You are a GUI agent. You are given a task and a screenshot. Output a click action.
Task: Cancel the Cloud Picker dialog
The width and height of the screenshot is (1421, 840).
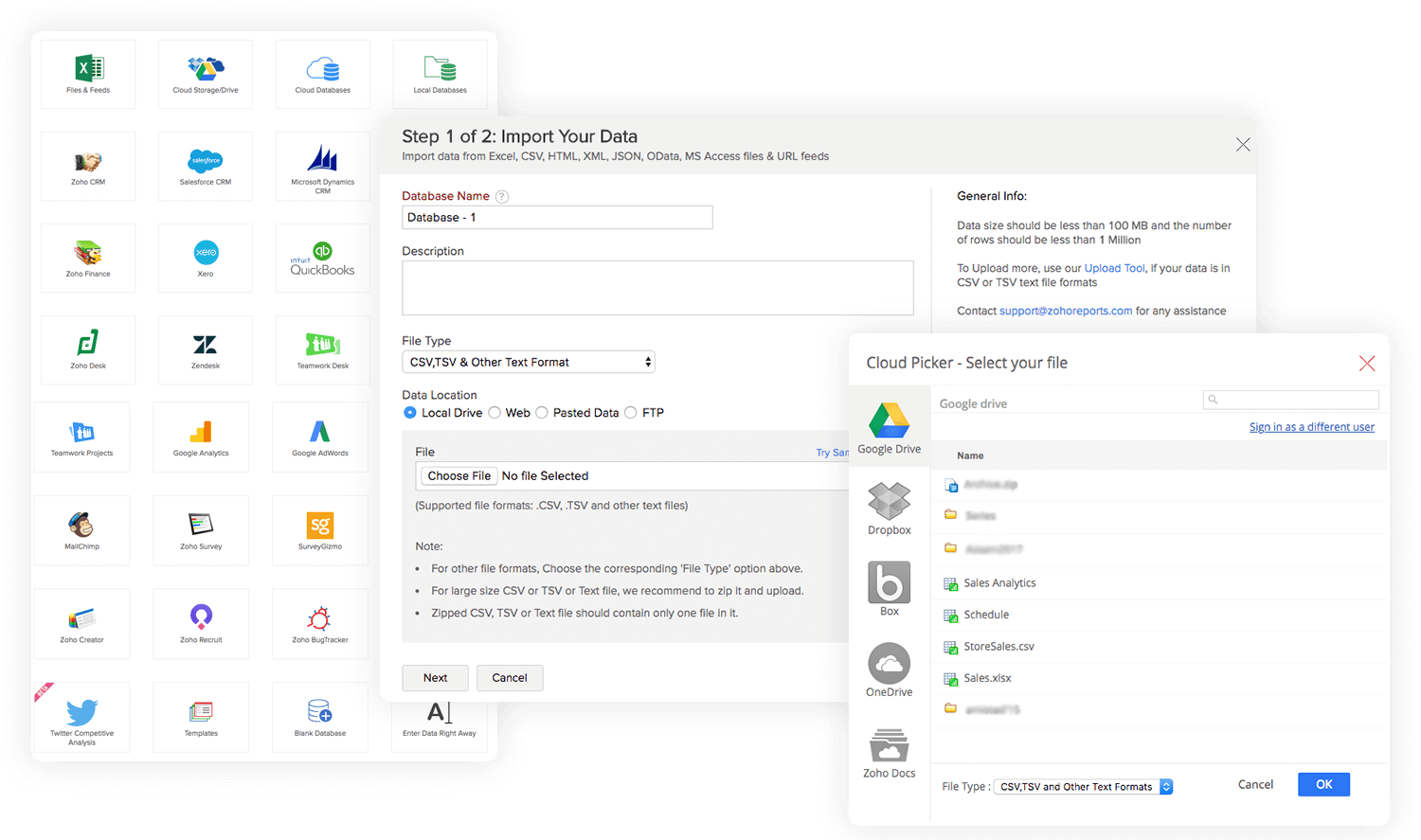[1256, 784]
